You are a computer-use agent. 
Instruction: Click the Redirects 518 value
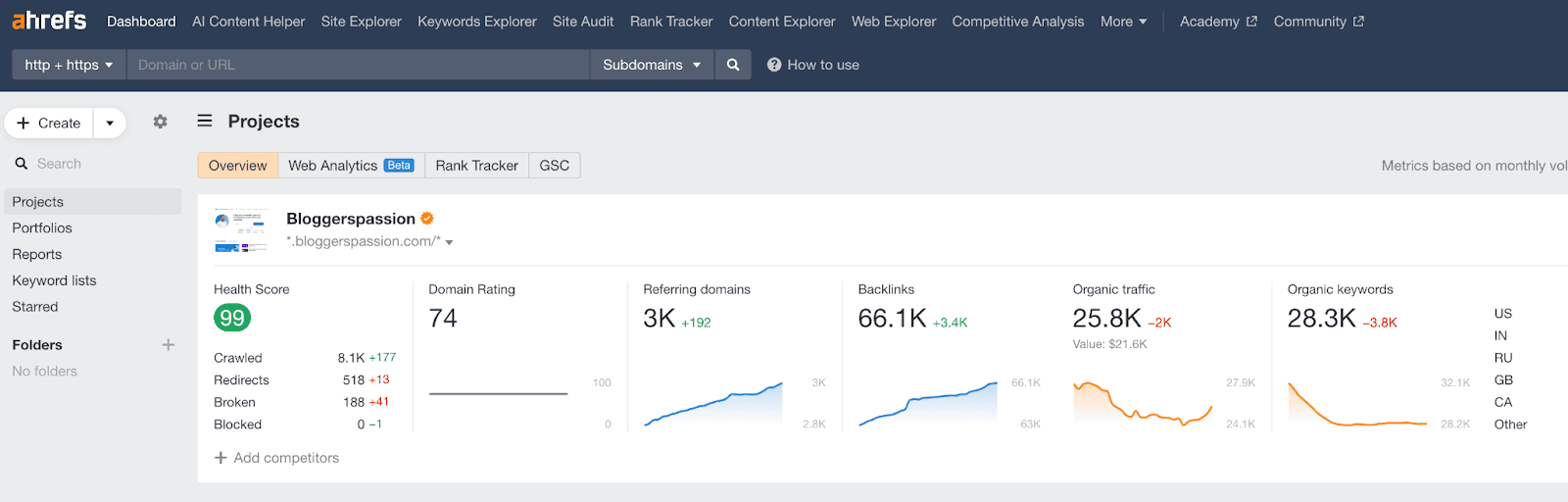(354, 380)
